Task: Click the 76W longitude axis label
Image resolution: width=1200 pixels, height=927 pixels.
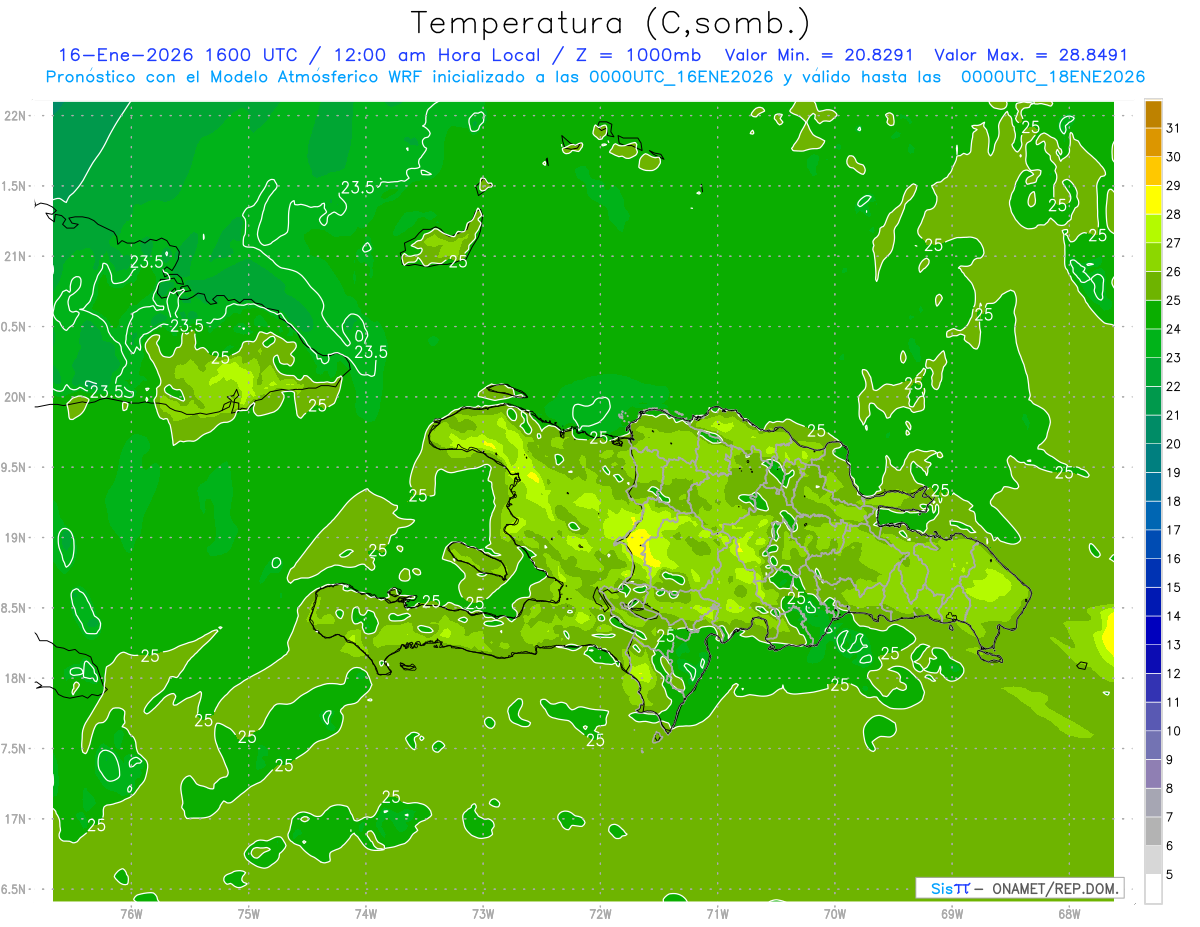Action: pos(130,913)
